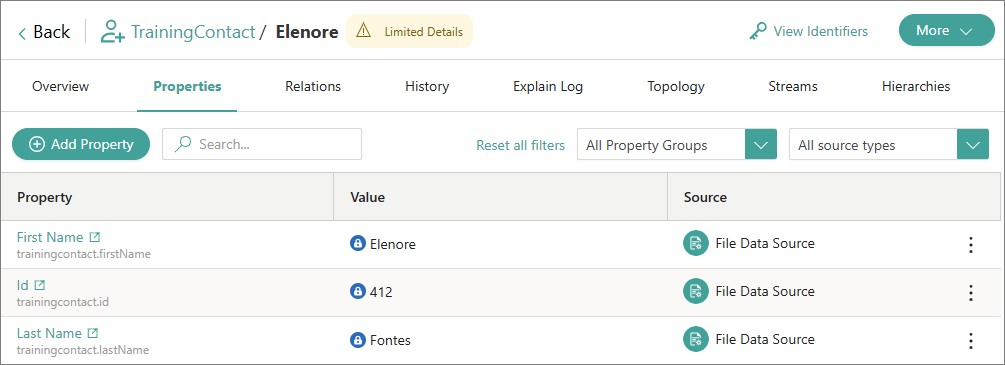Image resolution: width=1005 pixels, height=365 pixels.
Task: Open the Streams tab
Action: [793, 87]
